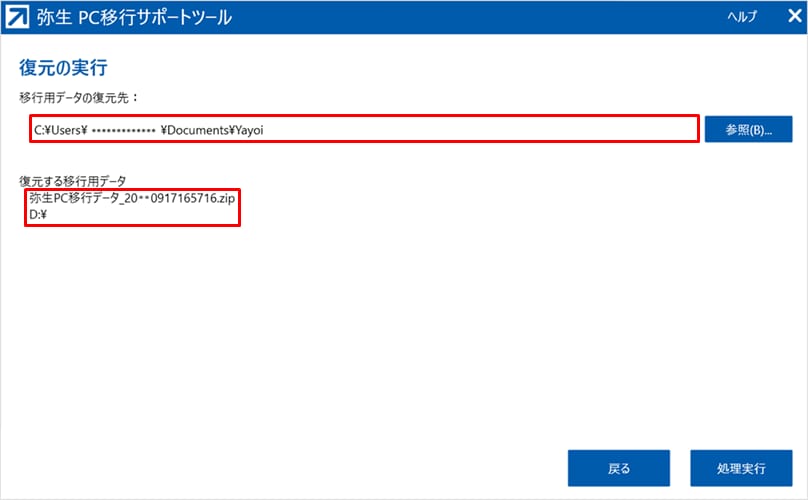The width and height of the screenshot is (808, 500).
Task: Close the PC migration support tool window
Action: coord(785,17)
